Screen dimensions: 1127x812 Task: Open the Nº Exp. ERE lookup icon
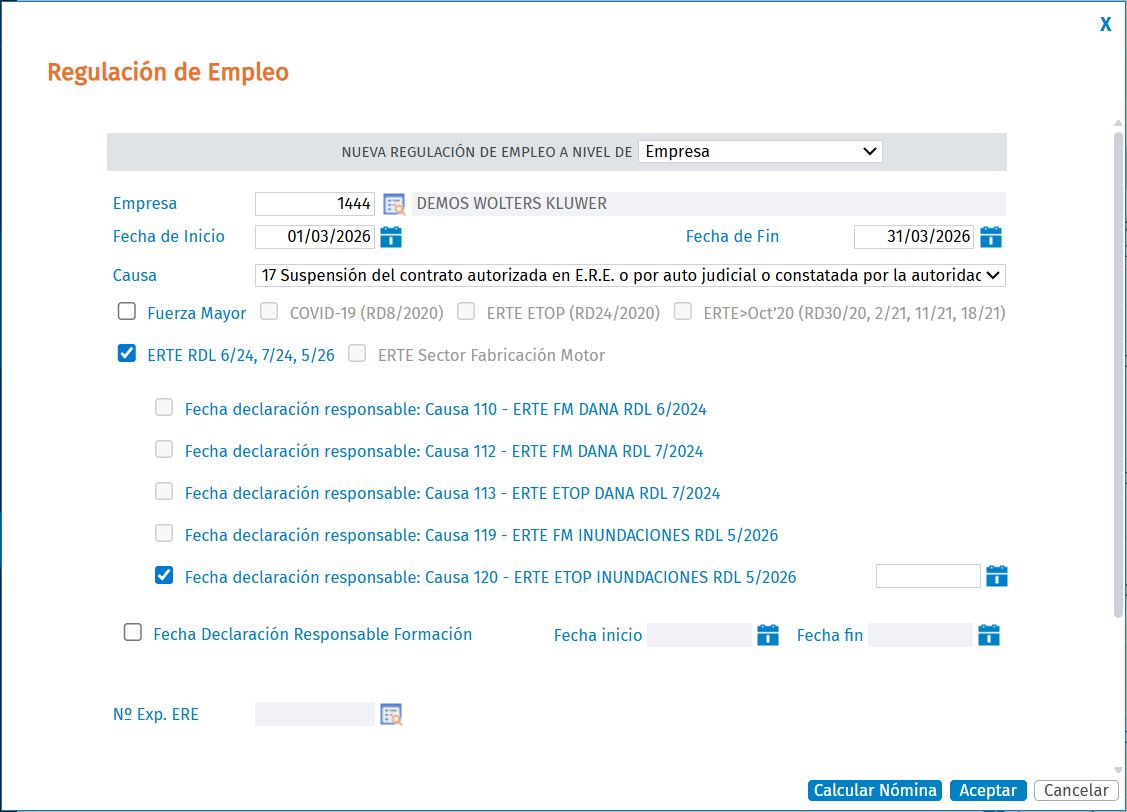coord(391,714)
